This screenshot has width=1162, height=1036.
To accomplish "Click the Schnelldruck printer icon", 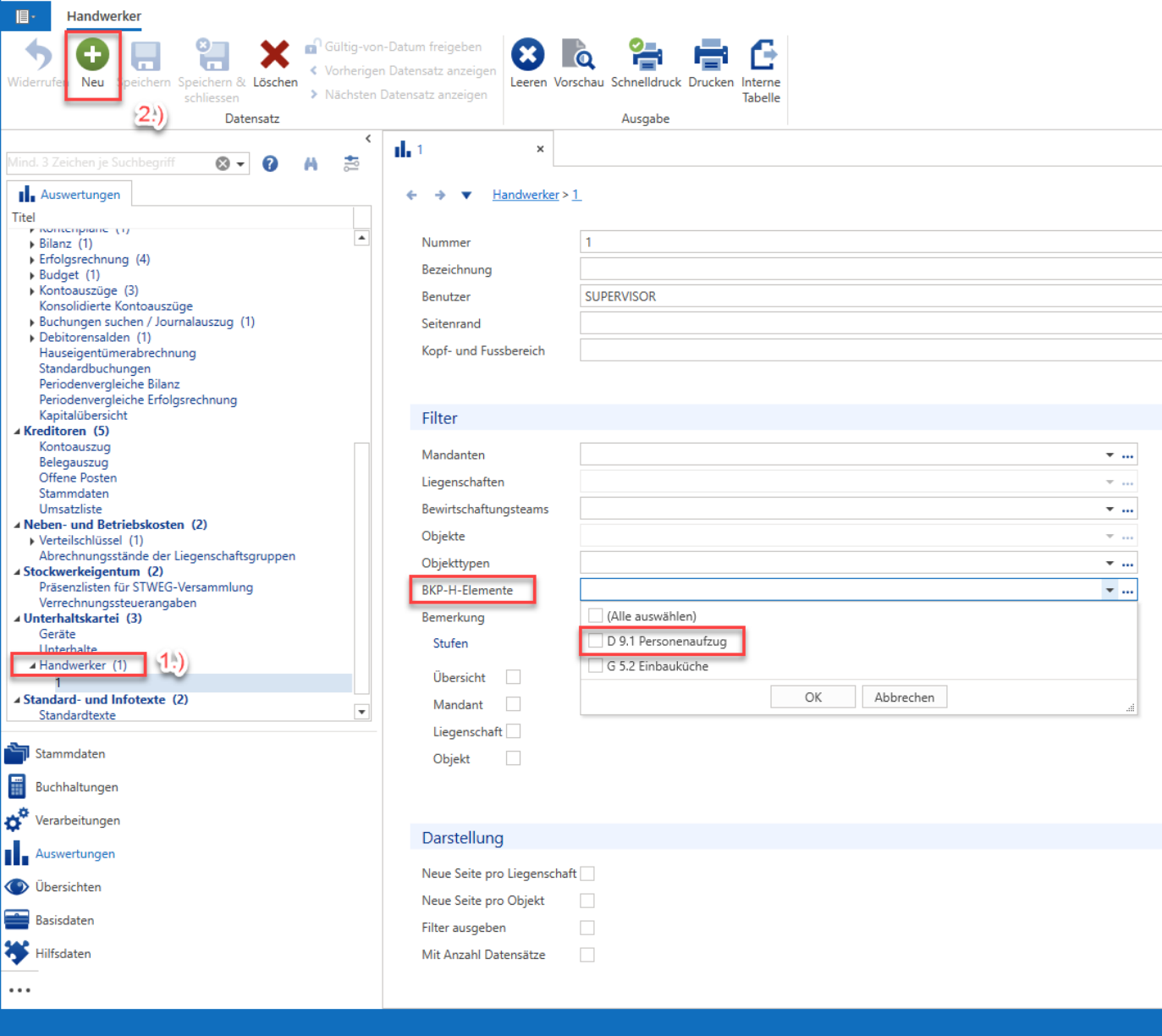I will tap(646, 55).
